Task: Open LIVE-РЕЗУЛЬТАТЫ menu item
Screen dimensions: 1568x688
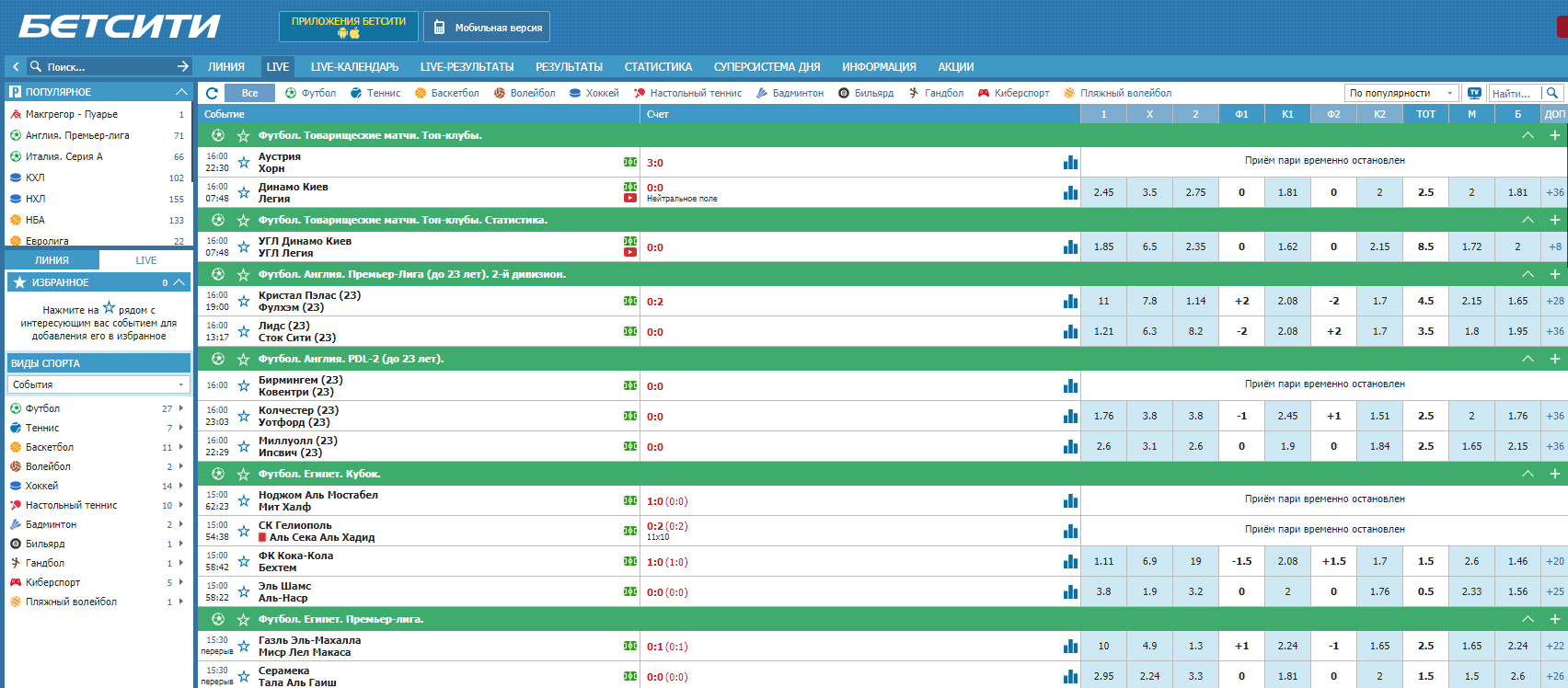Action: (467, 67)
